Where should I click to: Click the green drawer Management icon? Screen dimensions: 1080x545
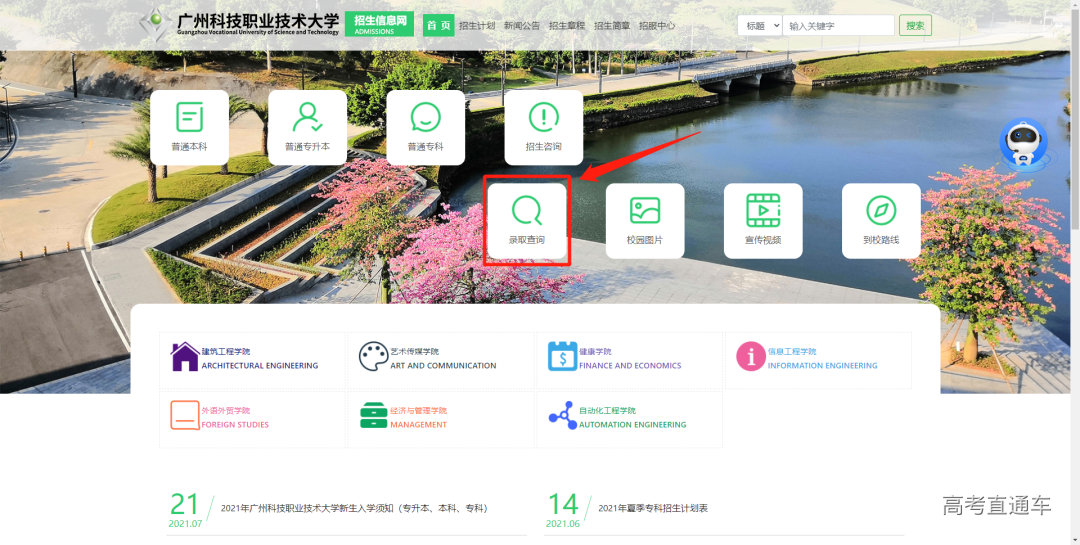tap(373, 415)
